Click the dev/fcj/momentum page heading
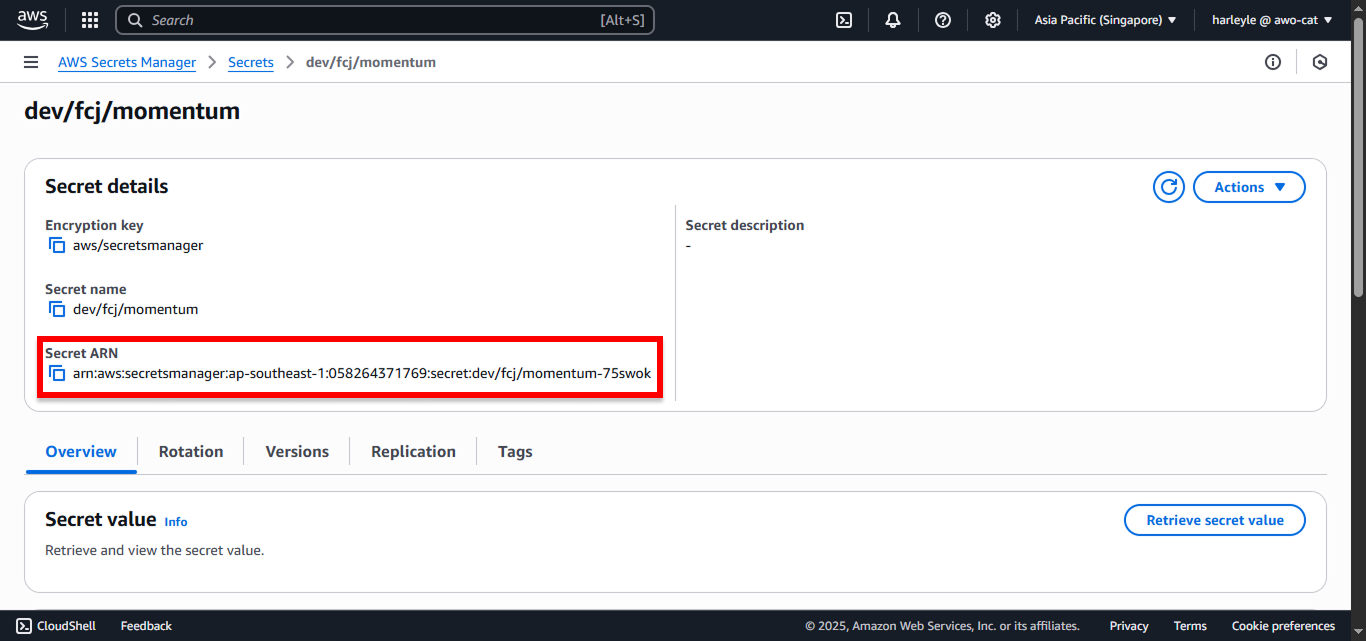 tap(132, 110)
